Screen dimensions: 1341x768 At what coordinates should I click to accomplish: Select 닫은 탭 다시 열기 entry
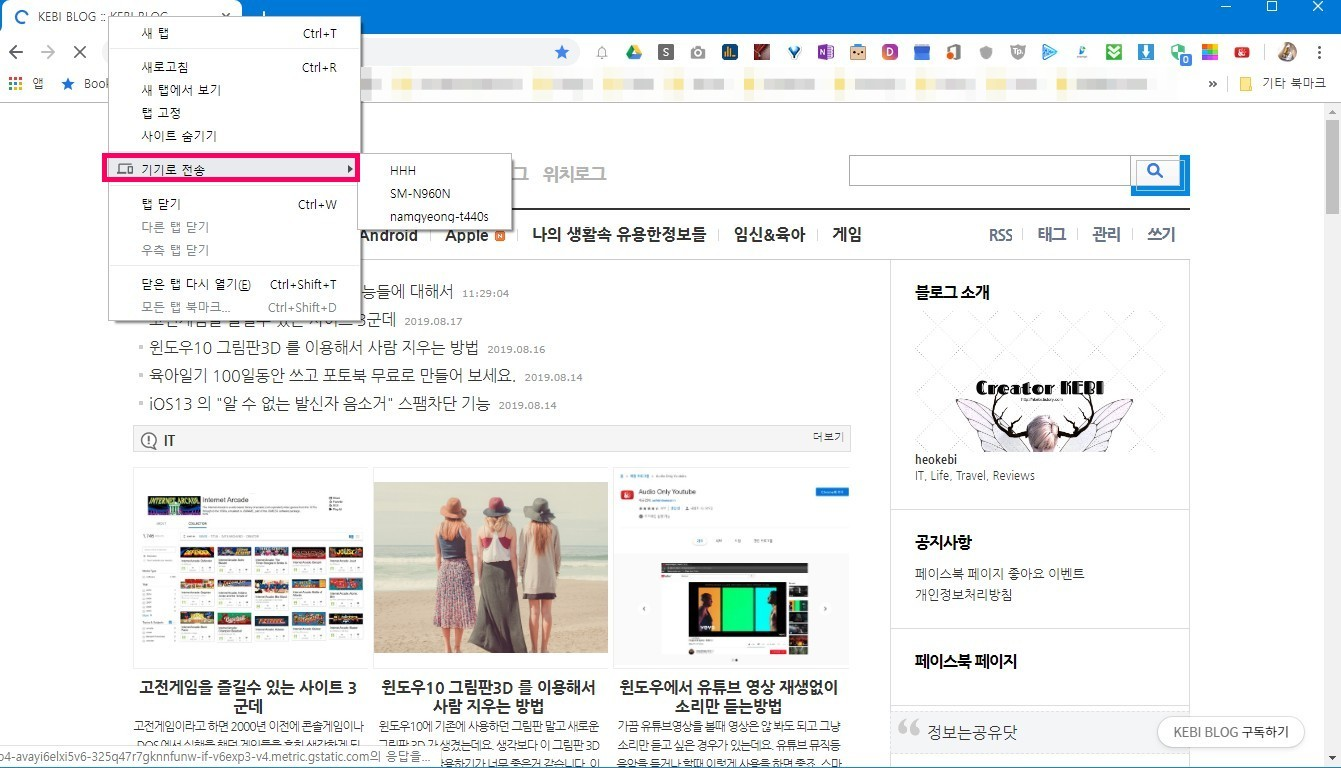(233, 284)
